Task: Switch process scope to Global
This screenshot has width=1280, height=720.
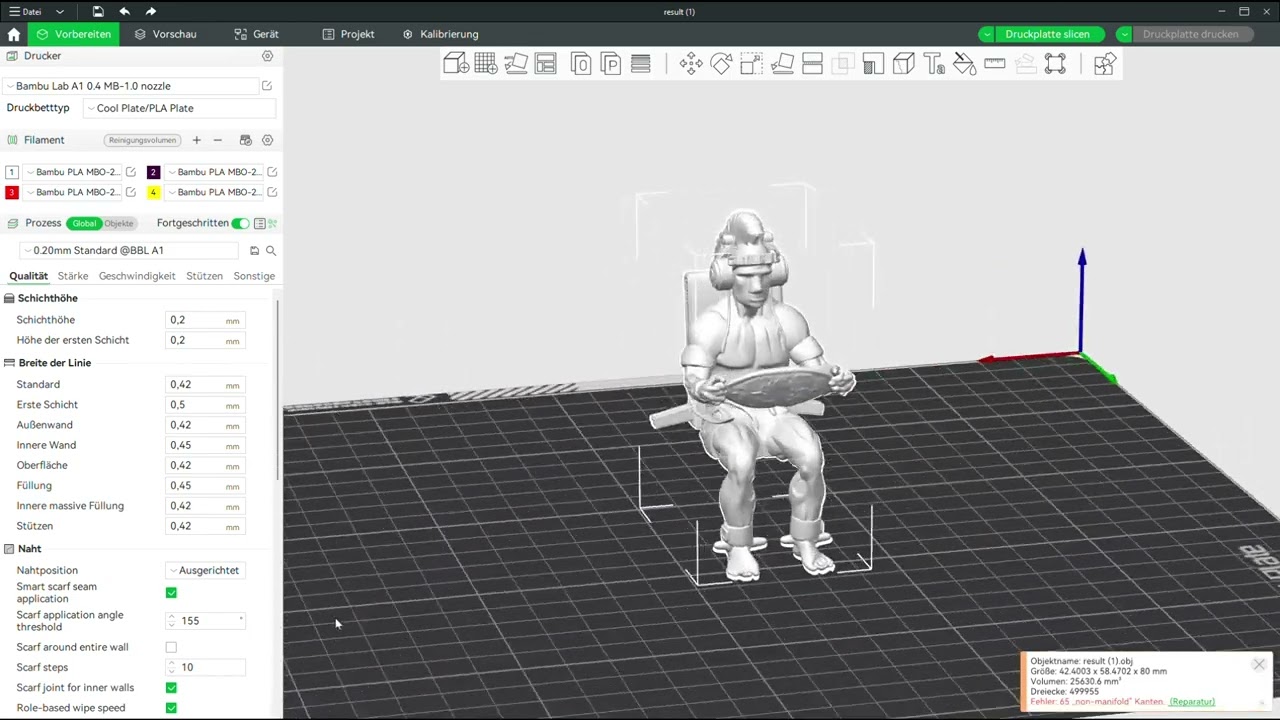Action: tap(84, 223)
